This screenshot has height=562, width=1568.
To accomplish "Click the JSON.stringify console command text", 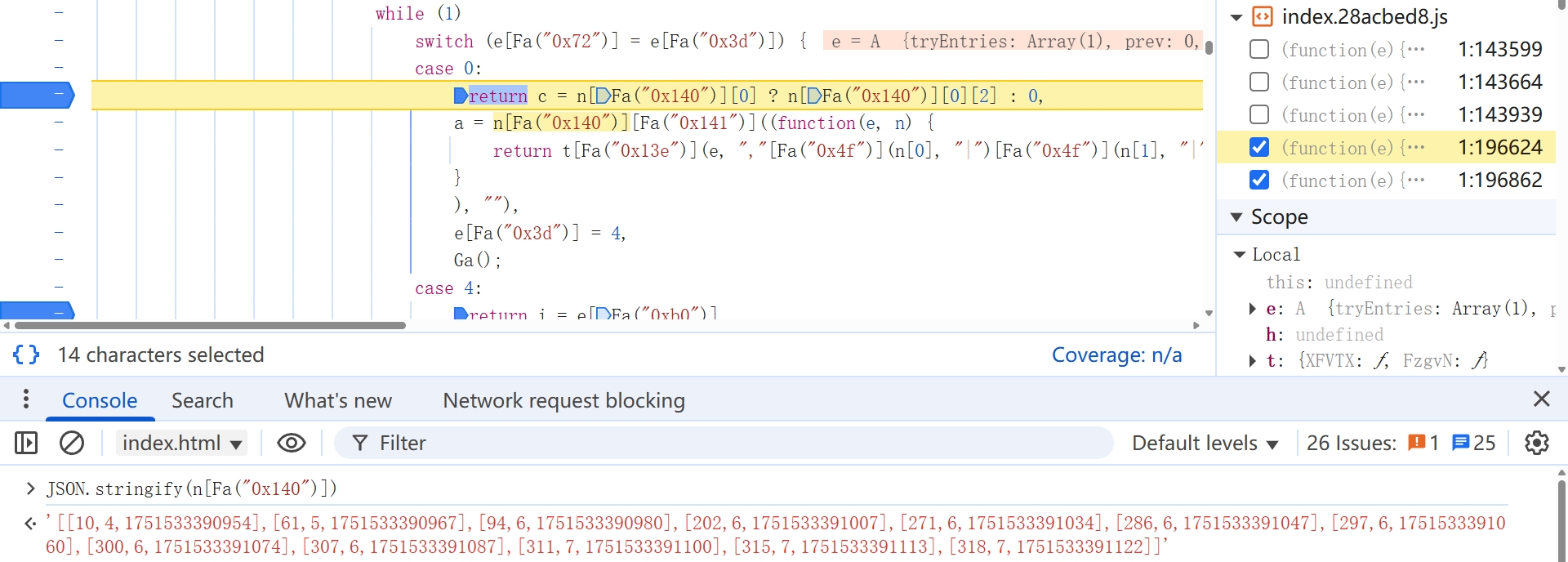I will [x=191, y=488].
